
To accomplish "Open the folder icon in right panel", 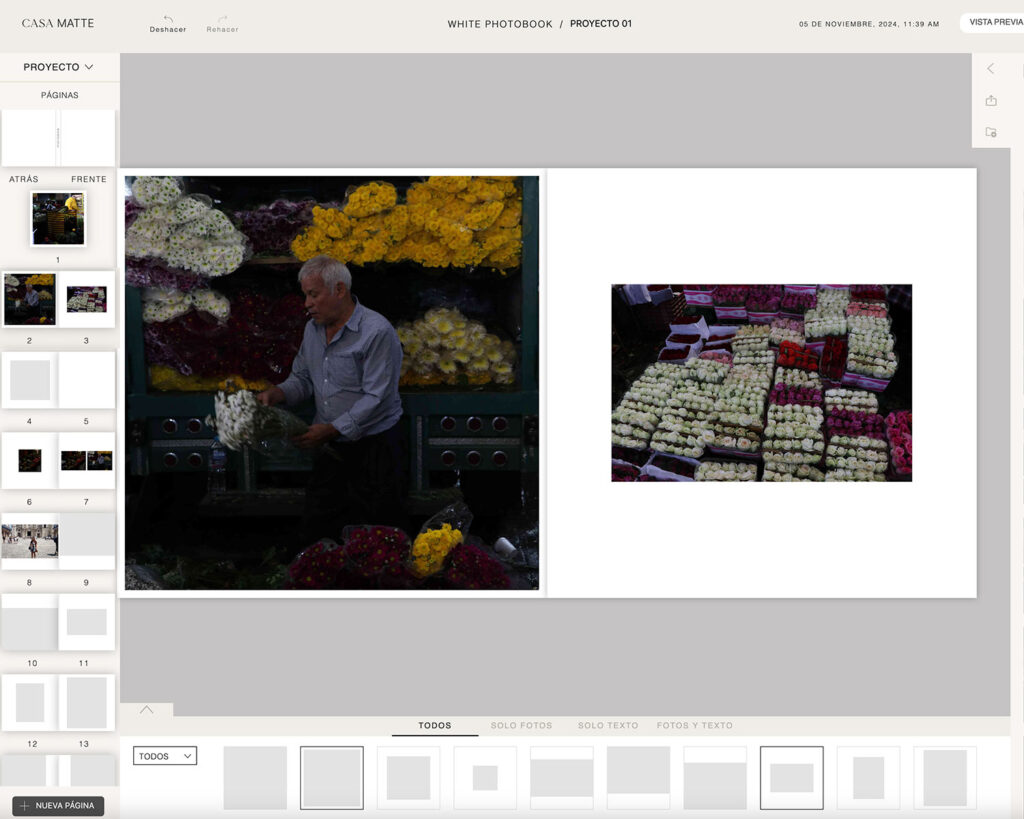I will pos(990,132).
